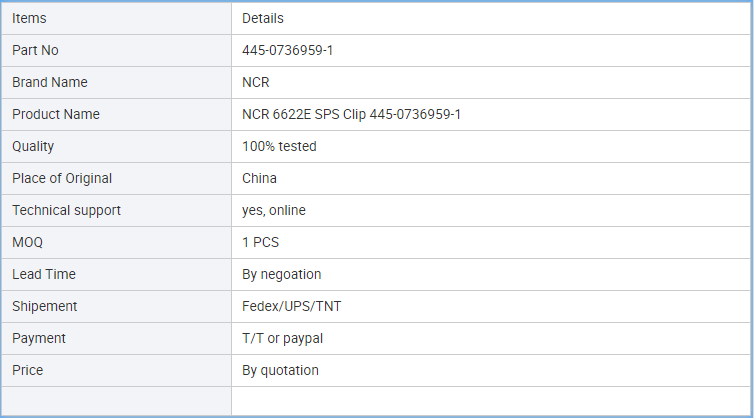Click the Details header cell
754x418 pixels.
click(490, 18)
